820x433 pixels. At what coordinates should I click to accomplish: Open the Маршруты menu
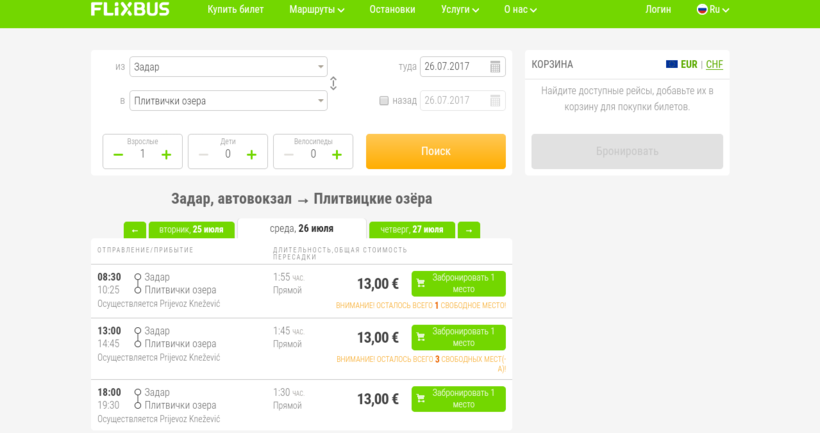(316, 10)
